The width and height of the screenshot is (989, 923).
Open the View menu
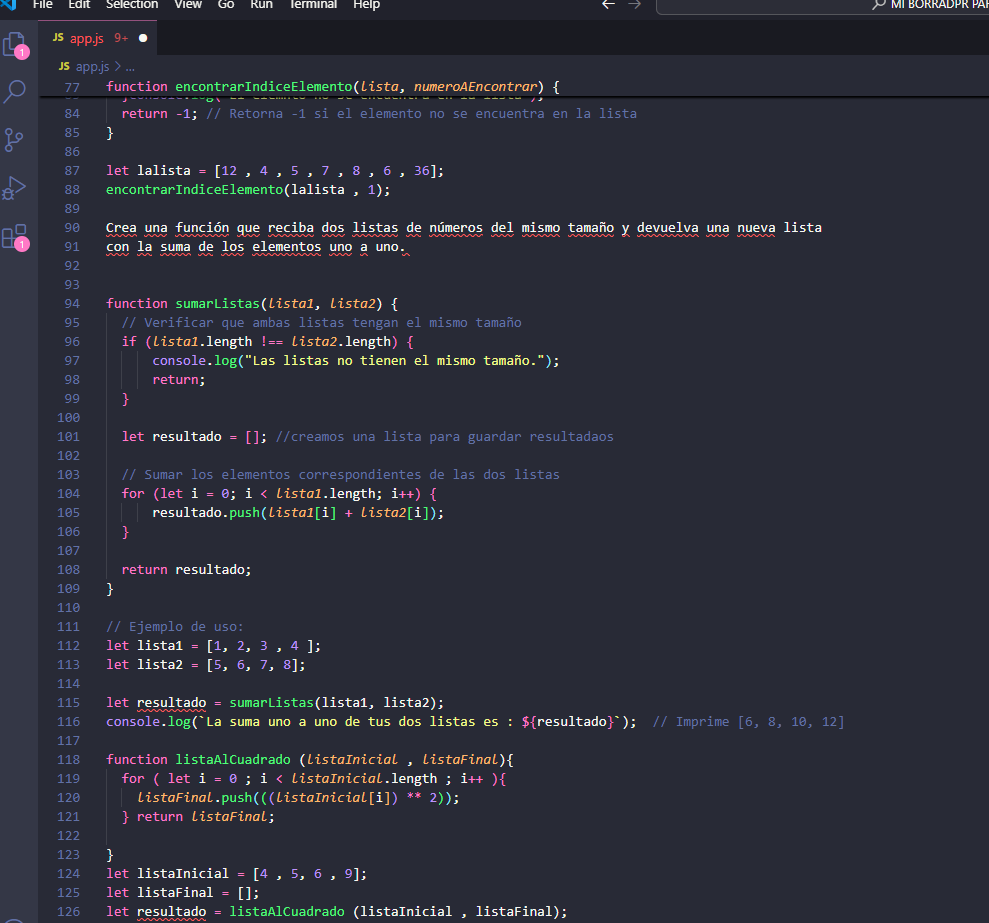coord(188,4)
